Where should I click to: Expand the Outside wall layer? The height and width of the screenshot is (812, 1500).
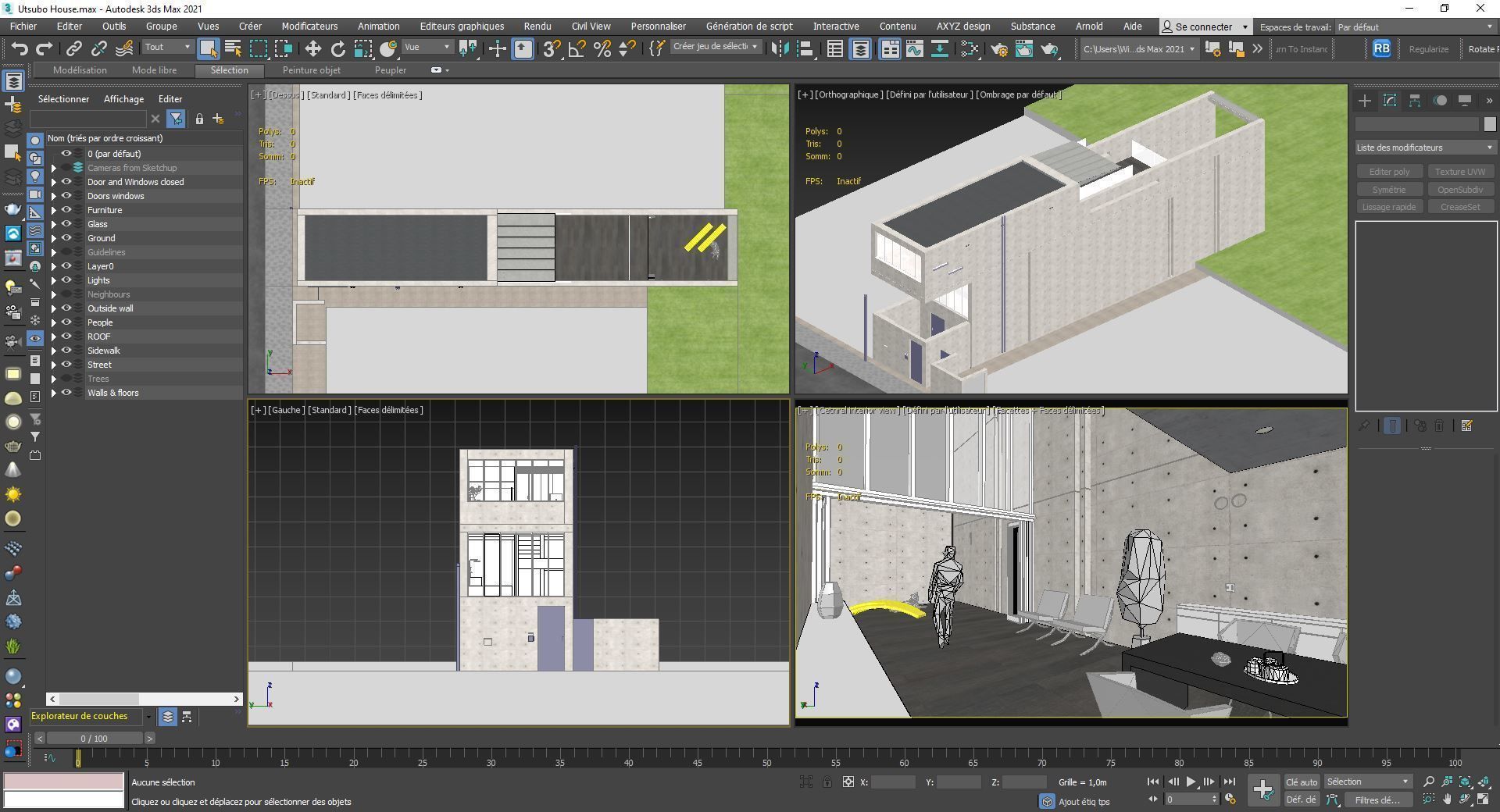(x=54, y=308)
